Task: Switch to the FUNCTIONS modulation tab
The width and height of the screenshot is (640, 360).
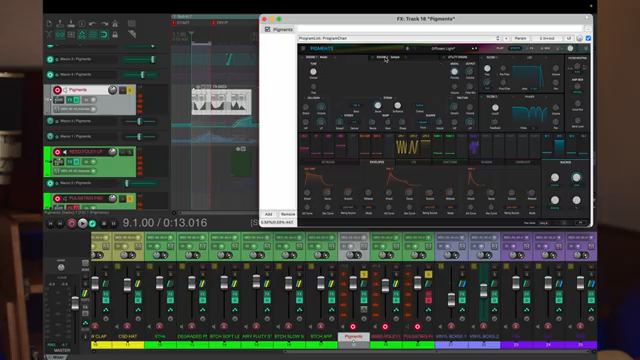Action: click(x=450, y=162)
